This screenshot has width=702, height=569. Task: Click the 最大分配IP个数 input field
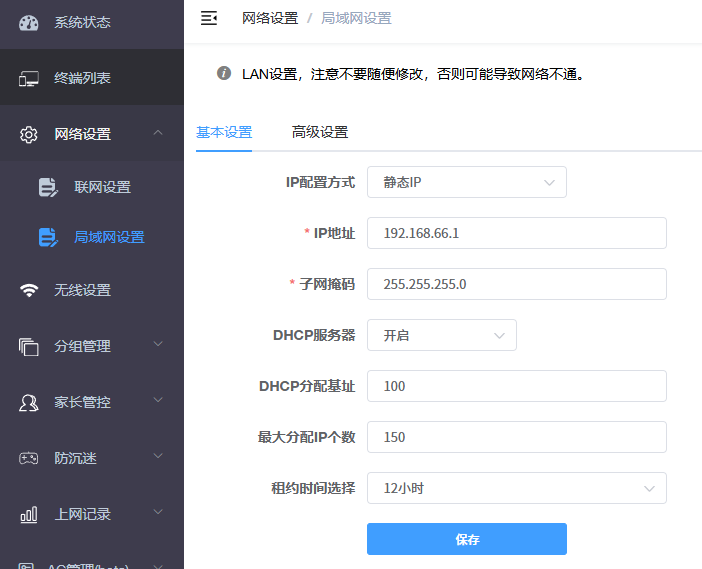coord(516,437)
